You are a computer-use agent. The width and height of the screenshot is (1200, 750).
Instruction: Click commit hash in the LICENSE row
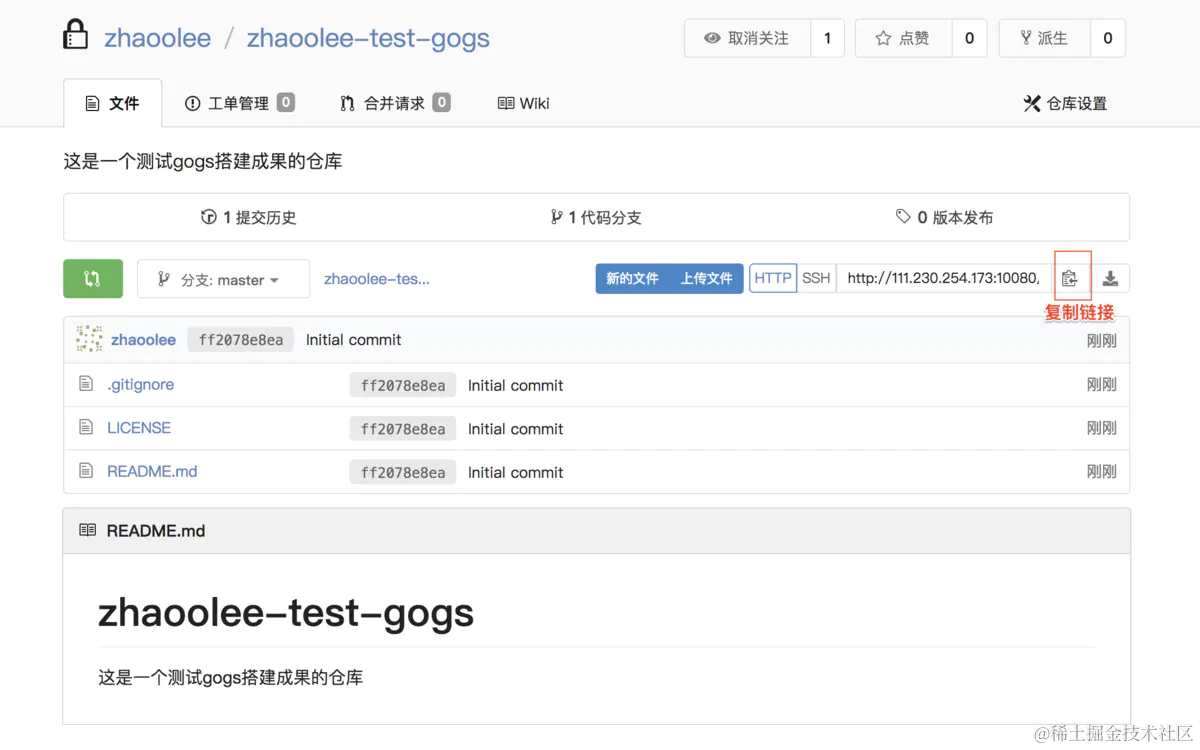click(x=403, y=429)
